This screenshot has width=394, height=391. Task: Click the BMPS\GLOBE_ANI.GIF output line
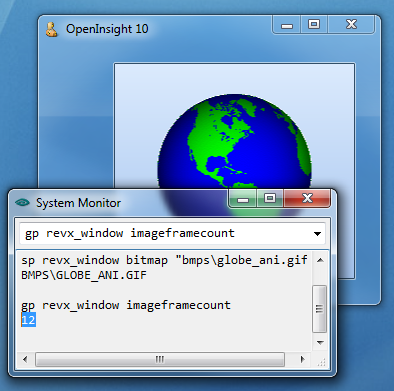(84, 275)
